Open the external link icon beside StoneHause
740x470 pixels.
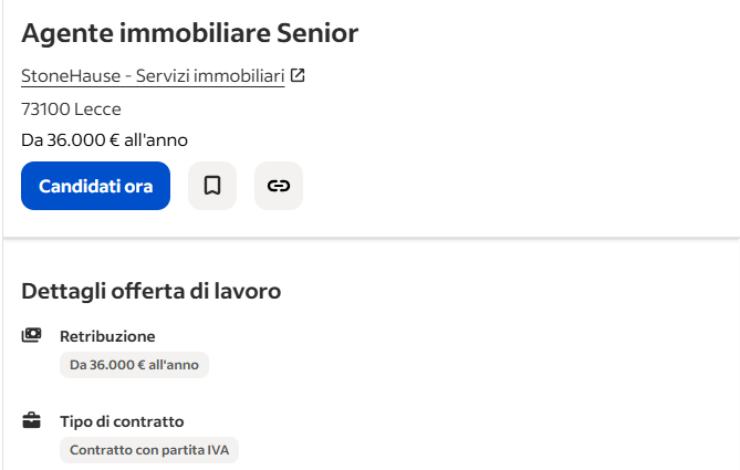click(x=297, y=77)
